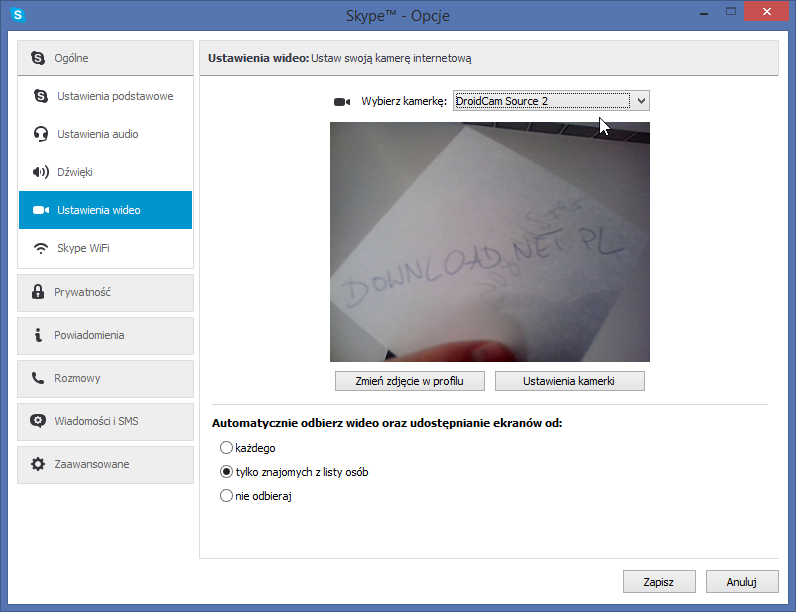The width and height of the screenshot is (796, 612).
Task: Expand the Wiadomości i SMS section
Action: (106, 422)
